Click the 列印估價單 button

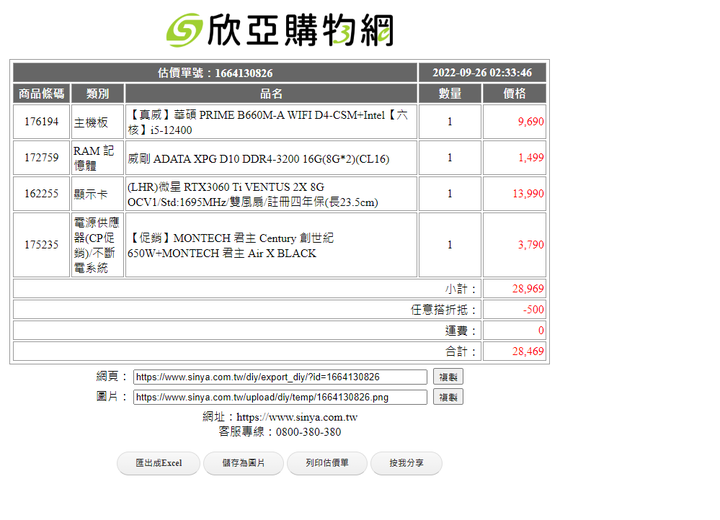327,463
